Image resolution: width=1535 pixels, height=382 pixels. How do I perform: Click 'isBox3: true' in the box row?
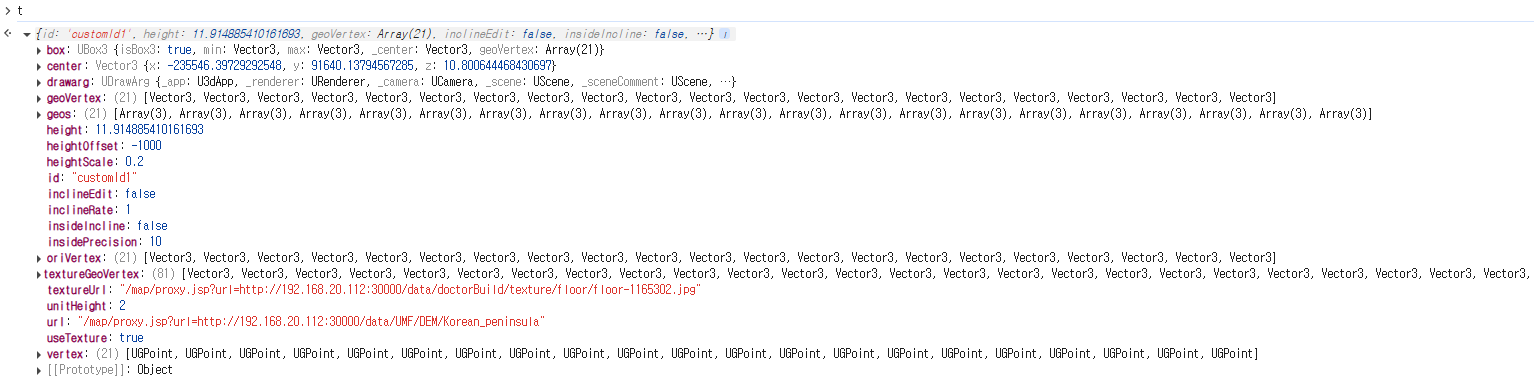[x=156, y=50]
